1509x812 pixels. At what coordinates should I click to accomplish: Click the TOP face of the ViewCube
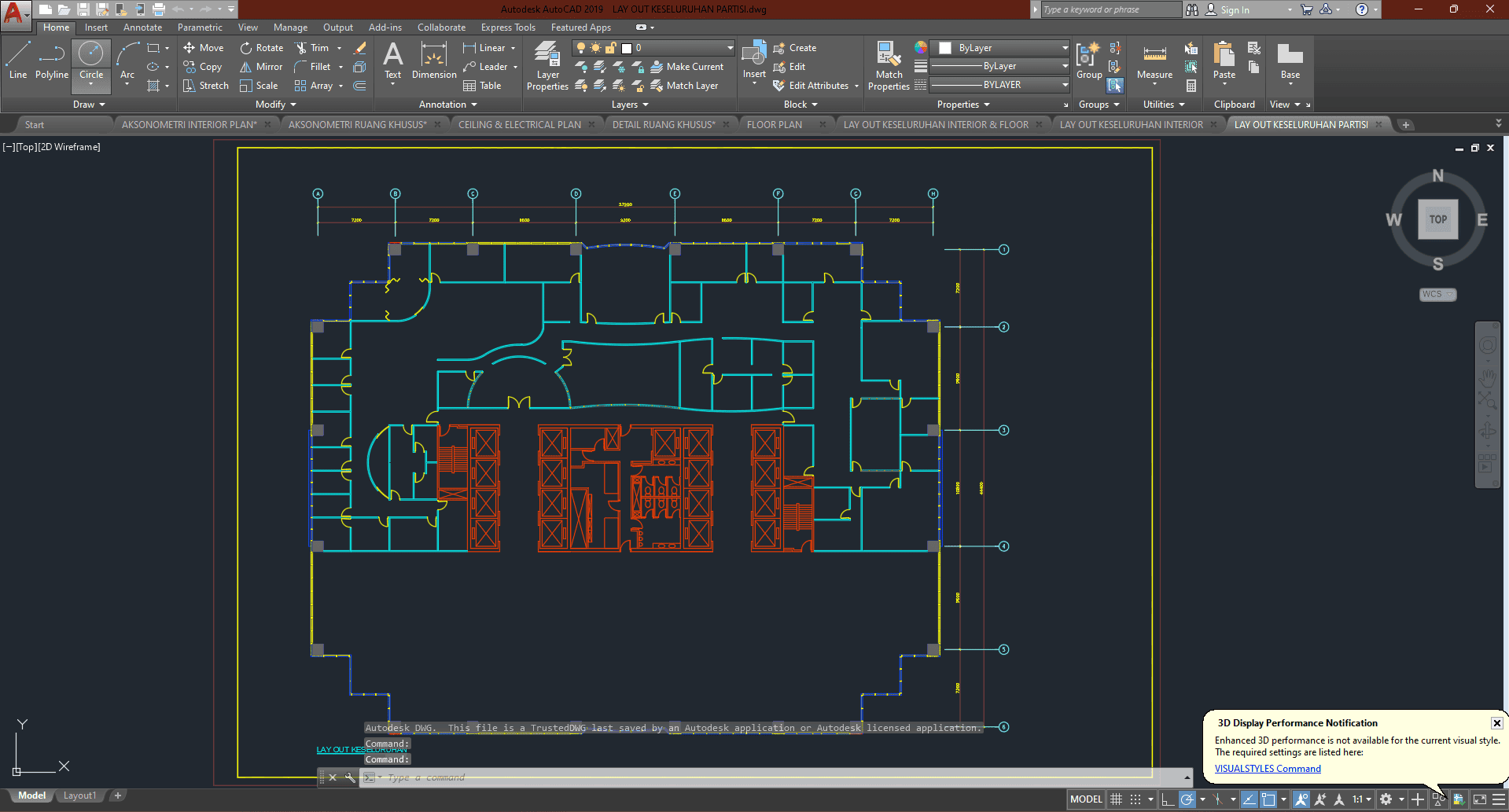(1437, 220)
